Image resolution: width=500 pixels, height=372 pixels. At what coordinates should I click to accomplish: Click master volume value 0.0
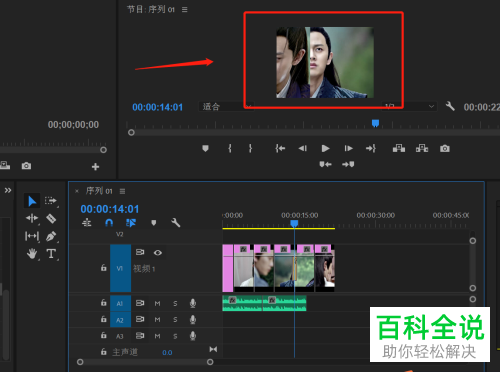pyautogui.click(x=167, y=353)
